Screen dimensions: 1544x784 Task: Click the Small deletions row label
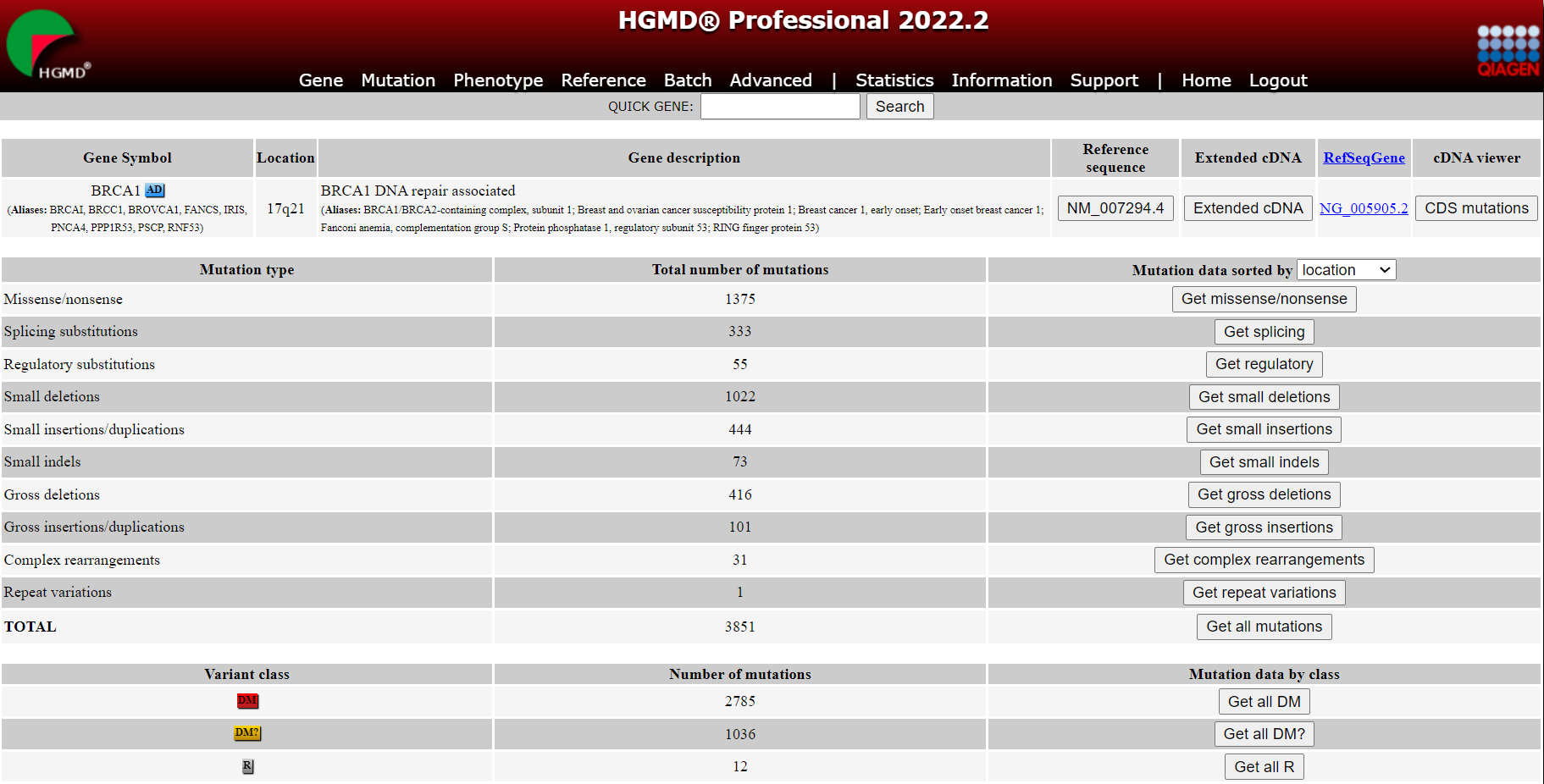[x=52, y=397]
